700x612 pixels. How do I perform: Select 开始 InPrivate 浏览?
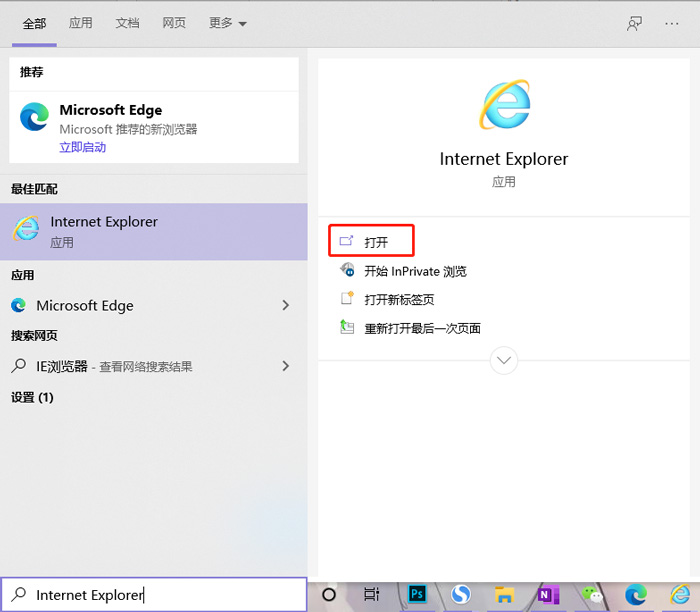414,271
